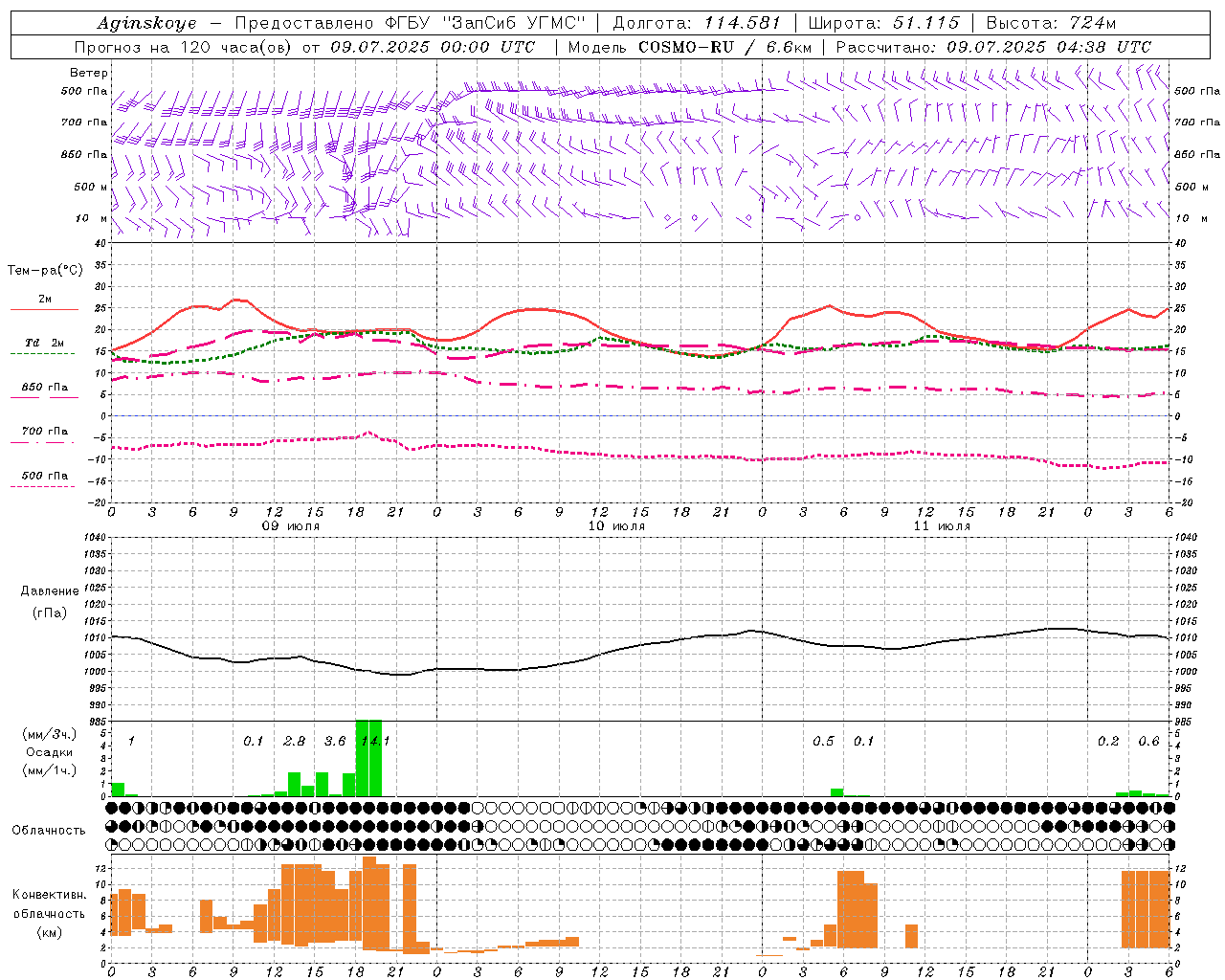Image resolution: width=1225 pixels, height=980 pixels.
Task: Click the 700 гПа temperature legend label
Action: pyautogui.click(x=45, y=432)
